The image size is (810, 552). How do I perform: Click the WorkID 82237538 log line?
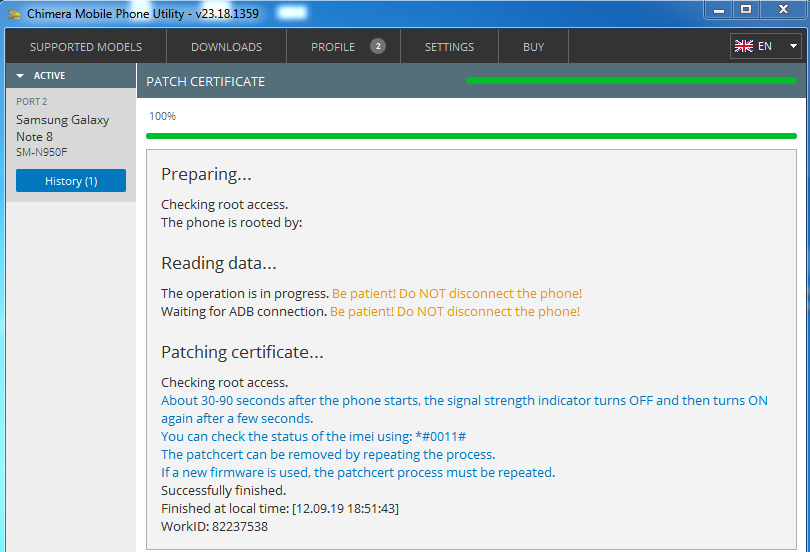(214, 526)
